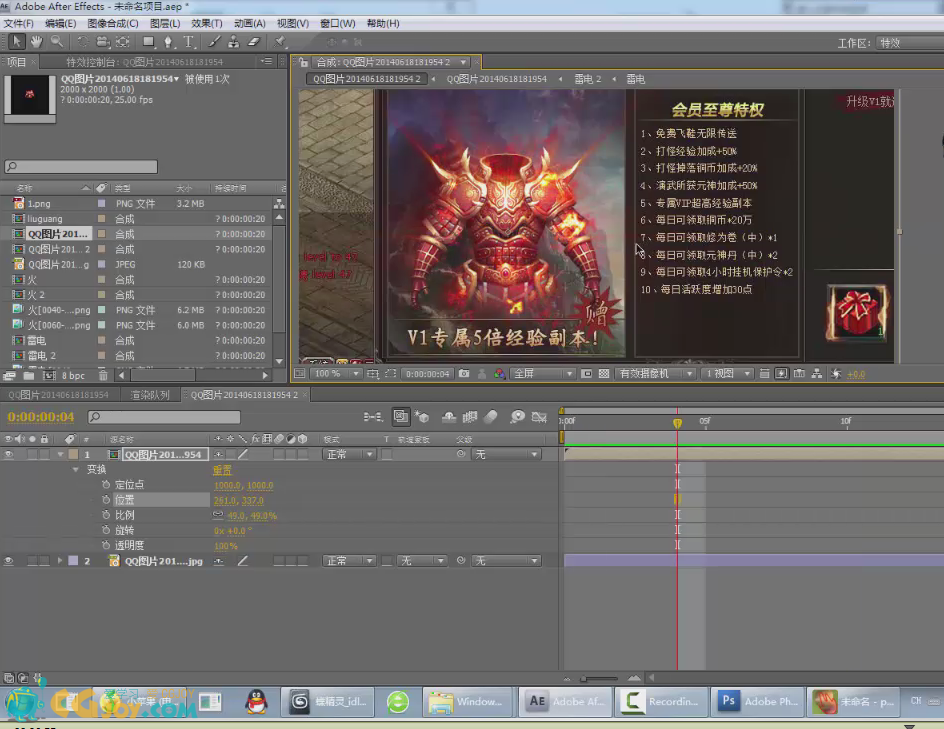
Task: Expand layer 2 properties with its twirl arrow
Action: point(60,561)
